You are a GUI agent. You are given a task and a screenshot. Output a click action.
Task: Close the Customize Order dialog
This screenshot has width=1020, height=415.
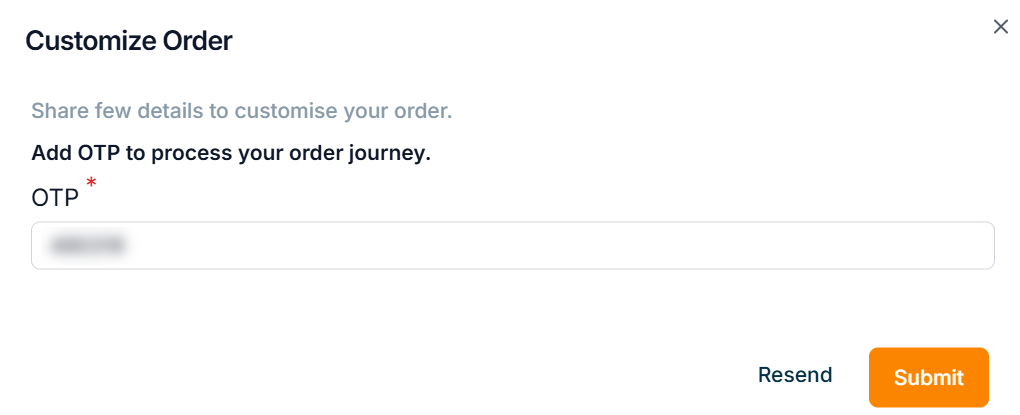pyautogui.click(x=1000, y=27)
